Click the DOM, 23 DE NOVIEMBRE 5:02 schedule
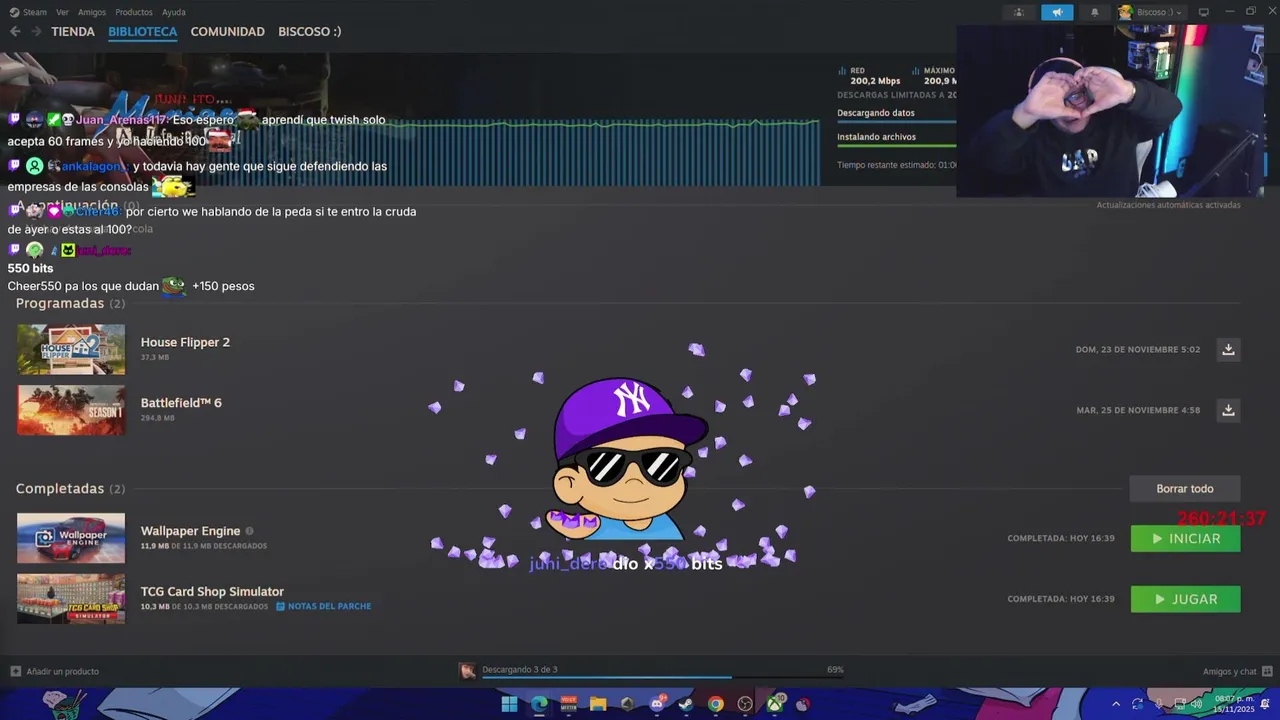 tap(1138, 350)
